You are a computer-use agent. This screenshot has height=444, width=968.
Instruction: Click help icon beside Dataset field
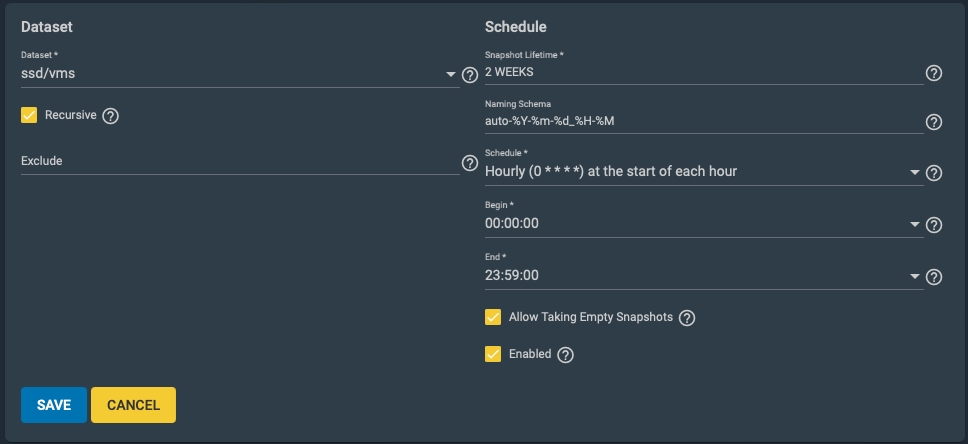click(470, 74)
